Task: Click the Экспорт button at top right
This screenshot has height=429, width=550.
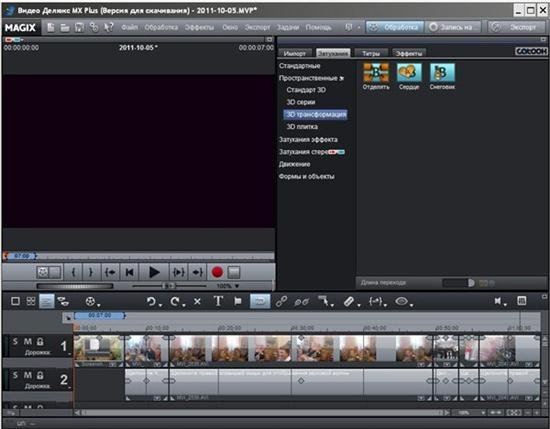Action: coord(516,27)
